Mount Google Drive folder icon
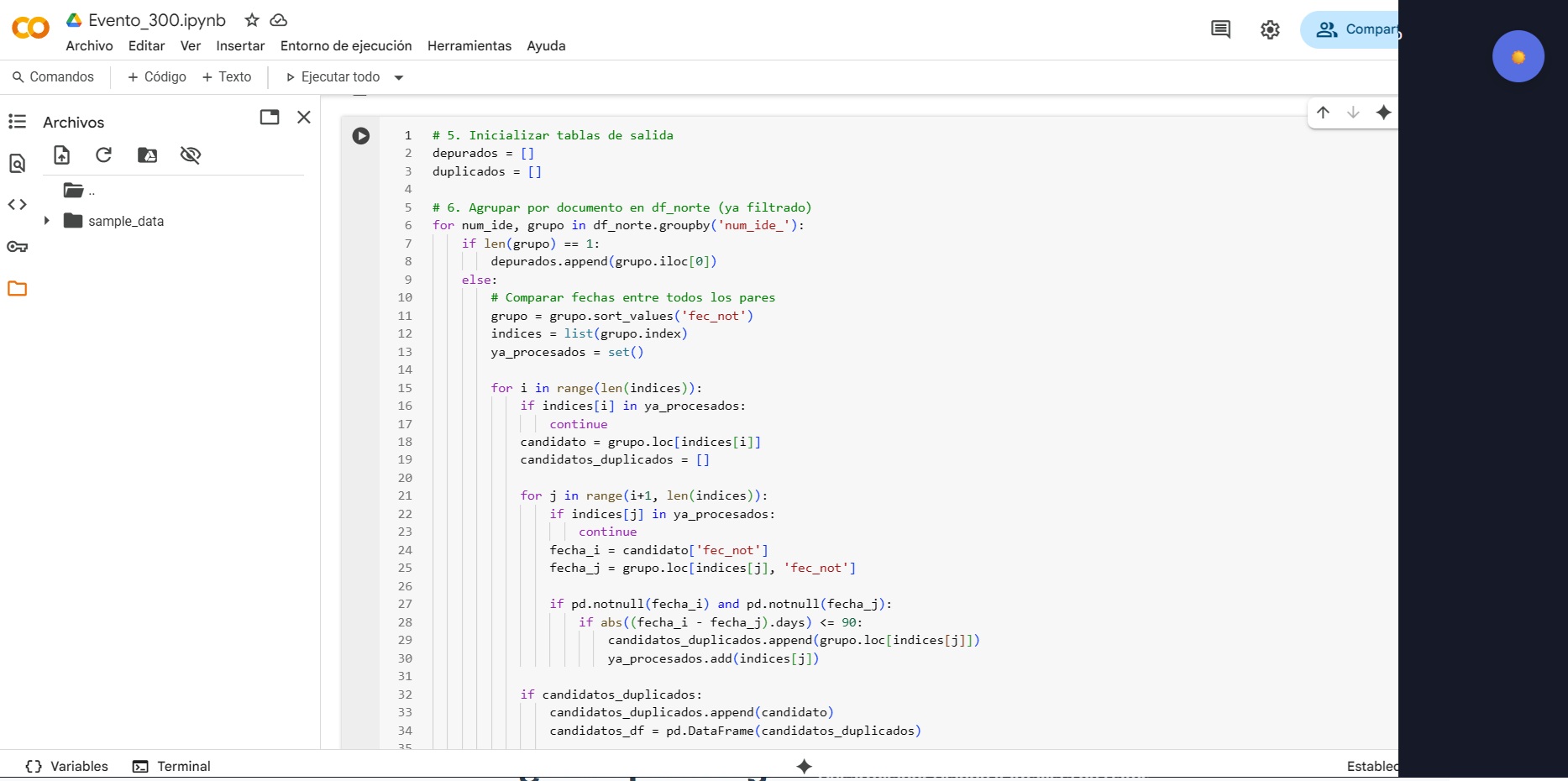This screenshot has width=1568, height=781. pos(147,155)
